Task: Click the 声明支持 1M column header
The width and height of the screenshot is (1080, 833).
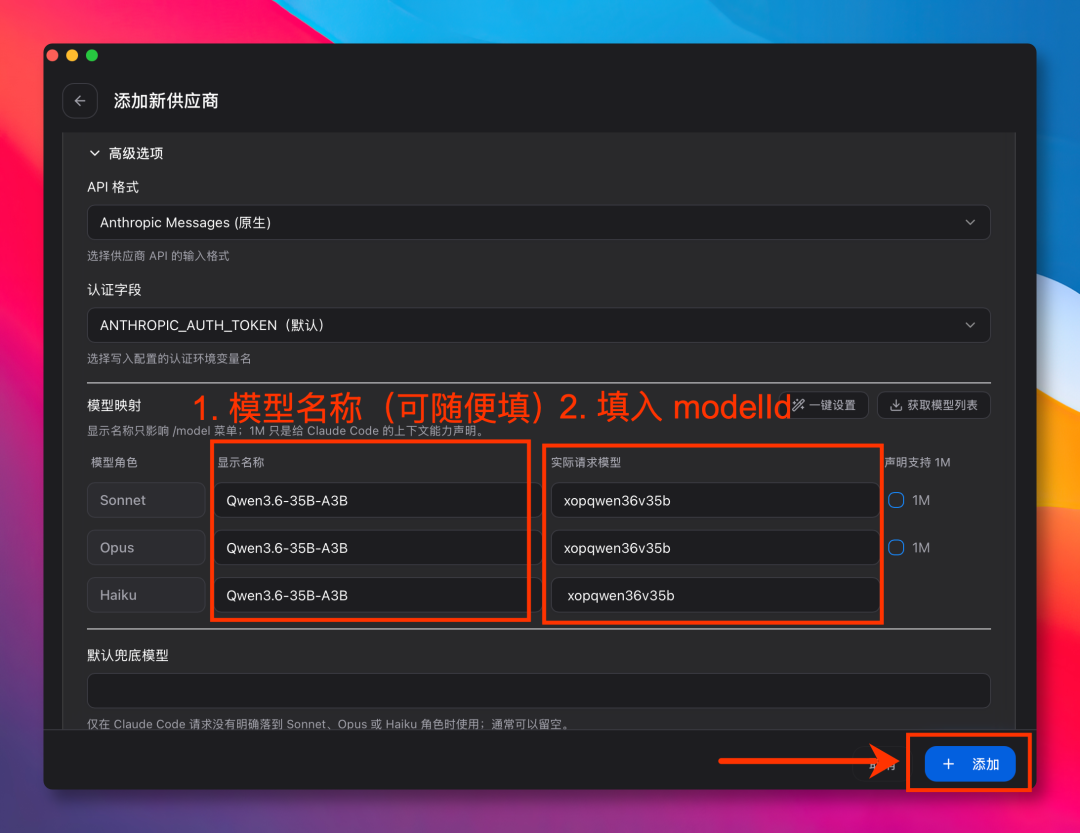Action: click(917, 462)
